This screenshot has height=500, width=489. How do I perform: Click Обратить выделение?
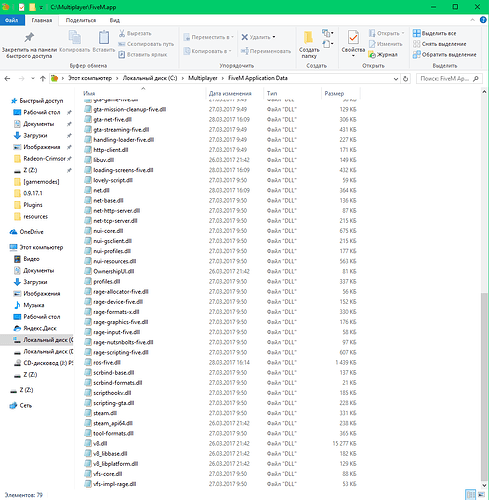pyautogui.click(x=444, y=54)
